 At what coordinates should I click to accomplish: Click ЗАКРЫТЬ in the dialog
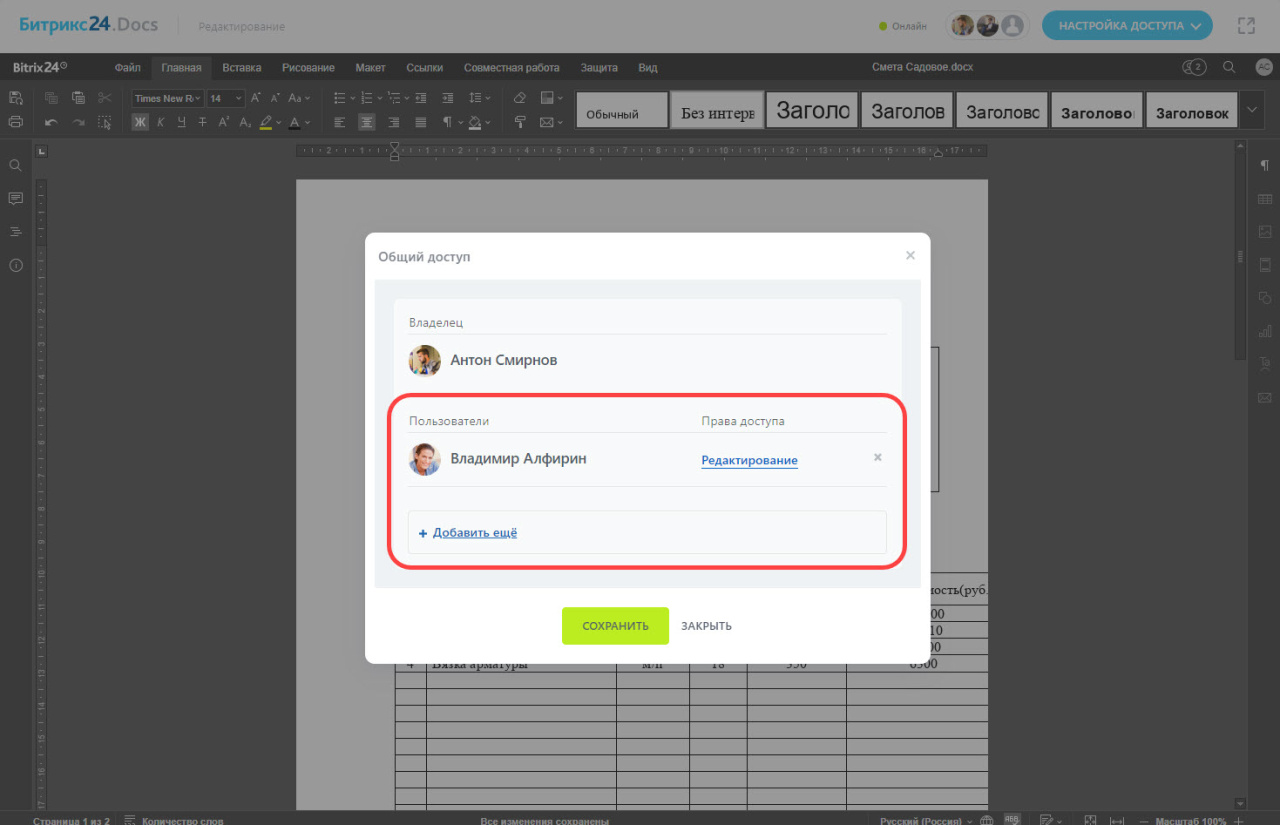[x=706, y=626]
